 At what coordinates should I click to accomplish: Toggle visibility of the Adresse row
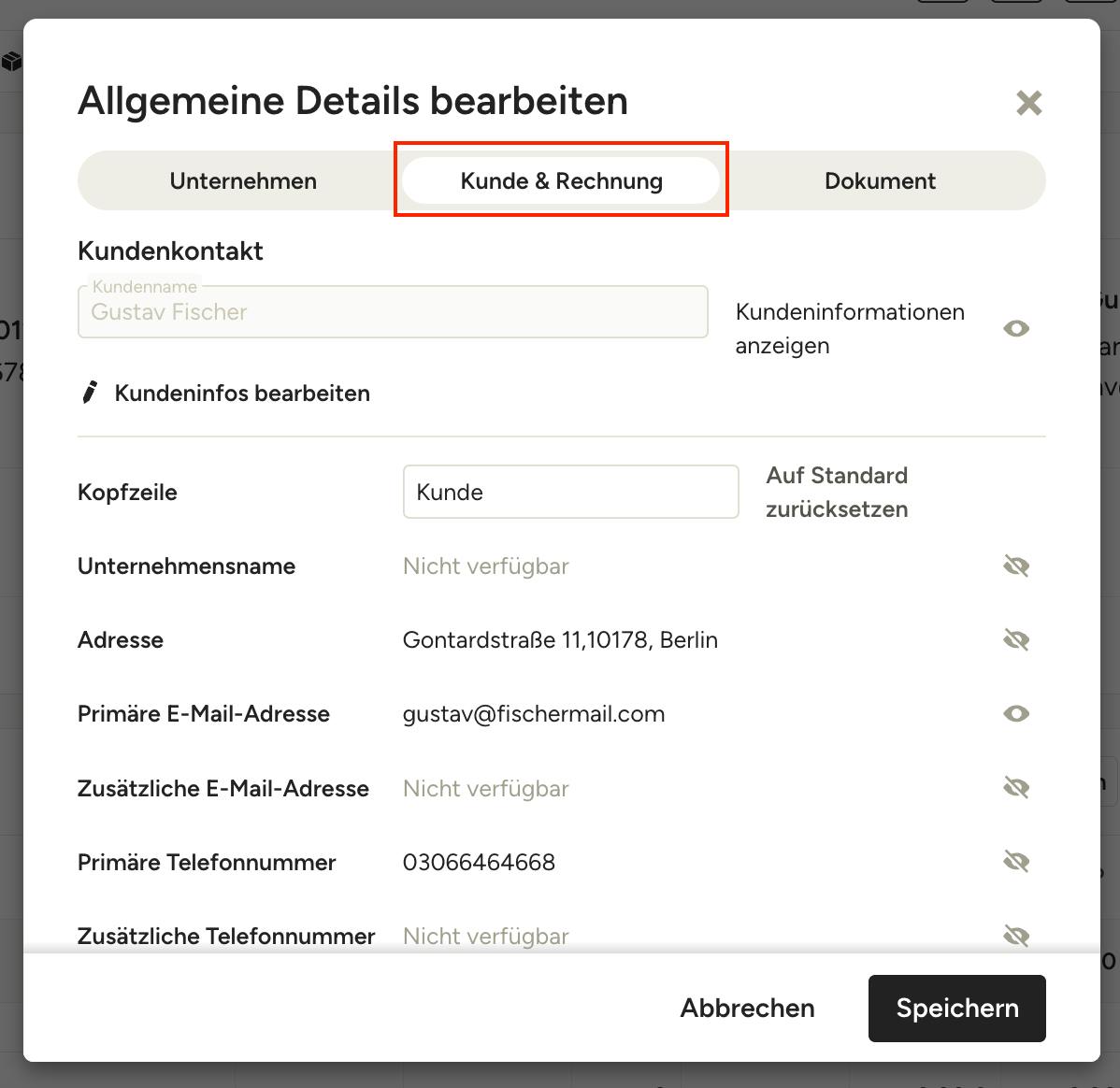(x=1015, y=639)
